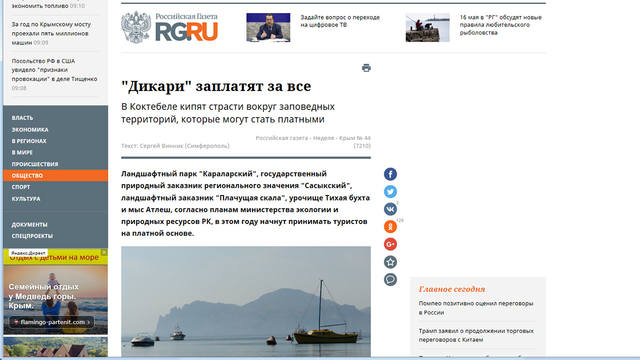Share the article on Twitter
Viewport: 640px width, 360px height.
tap(390, 191)
